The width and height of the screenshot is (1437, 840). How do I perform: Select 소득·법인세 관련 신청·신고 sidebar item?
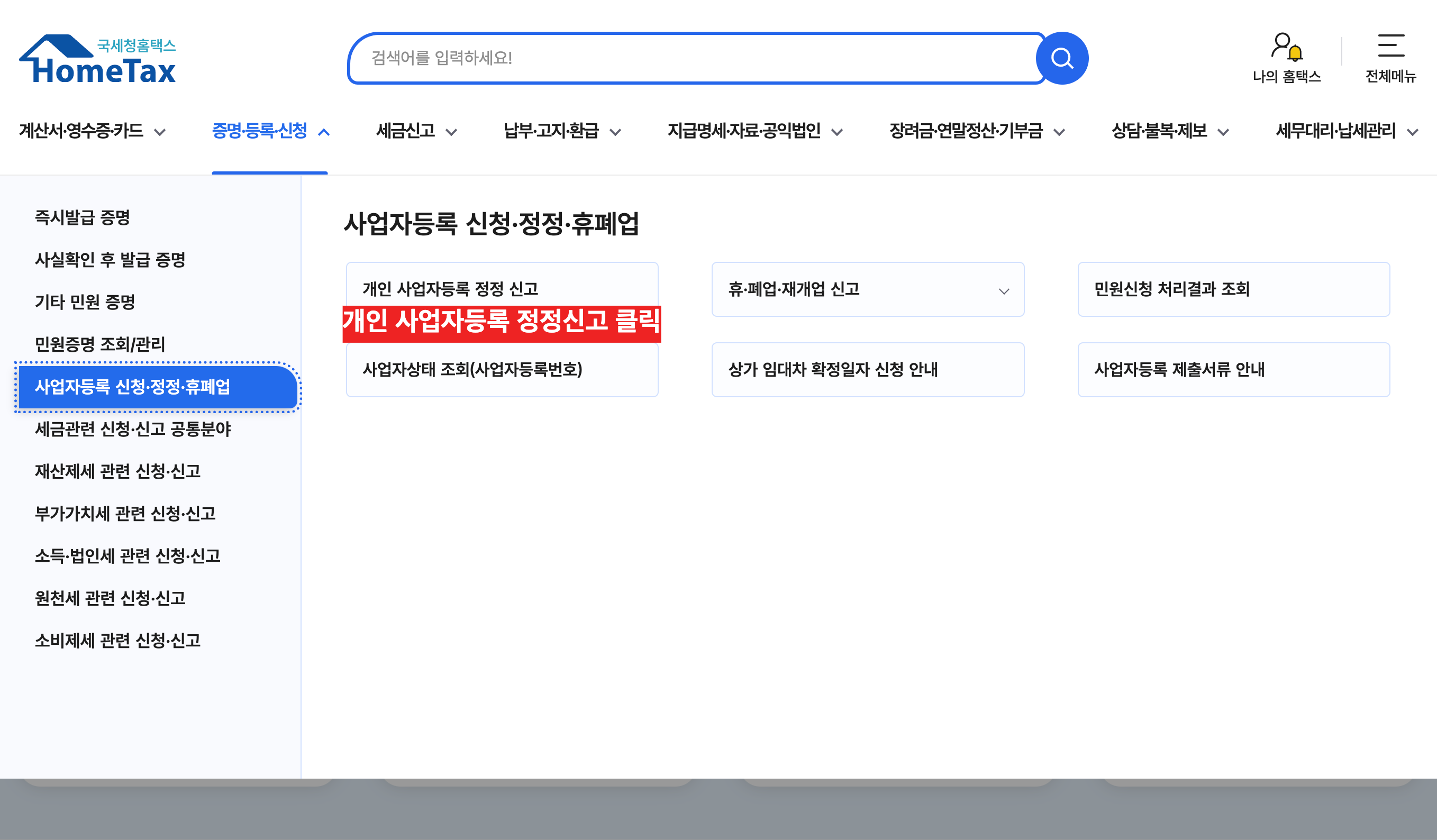[128, 555]
